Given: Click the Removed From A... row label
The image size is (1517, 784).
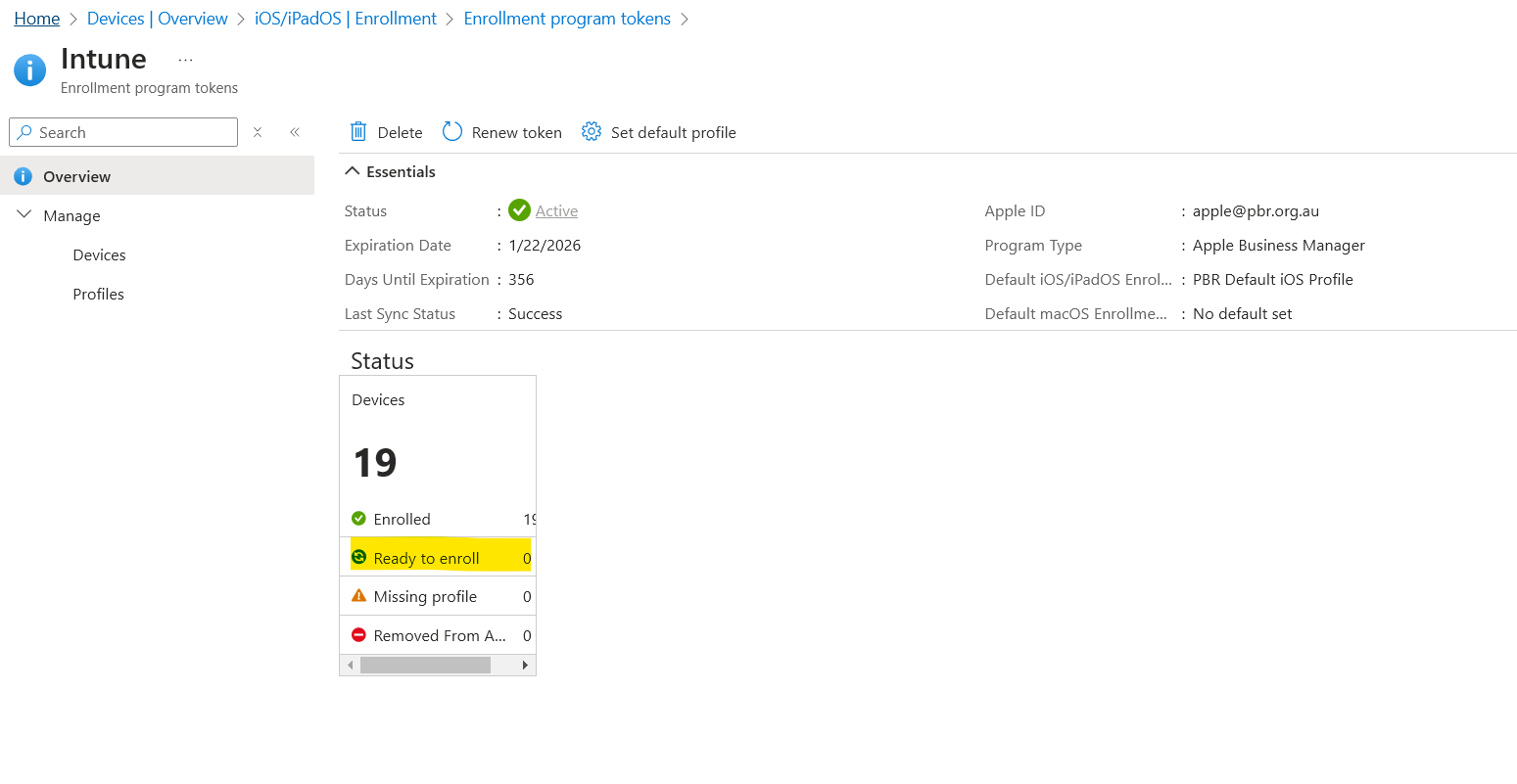Looking at the screenshot, I should coord(440,635).
